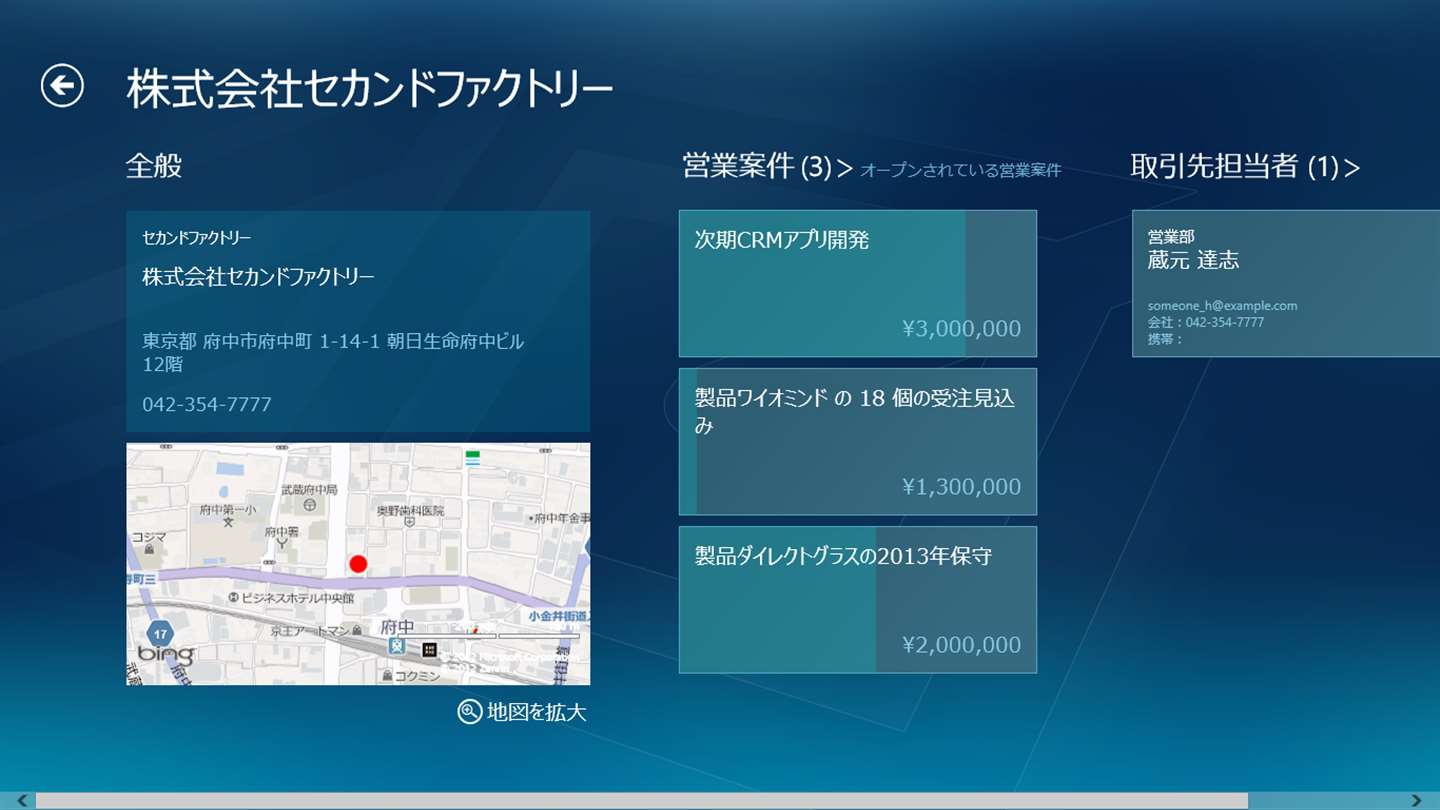Click the 全般 section heading

click(x=154, y=166)
